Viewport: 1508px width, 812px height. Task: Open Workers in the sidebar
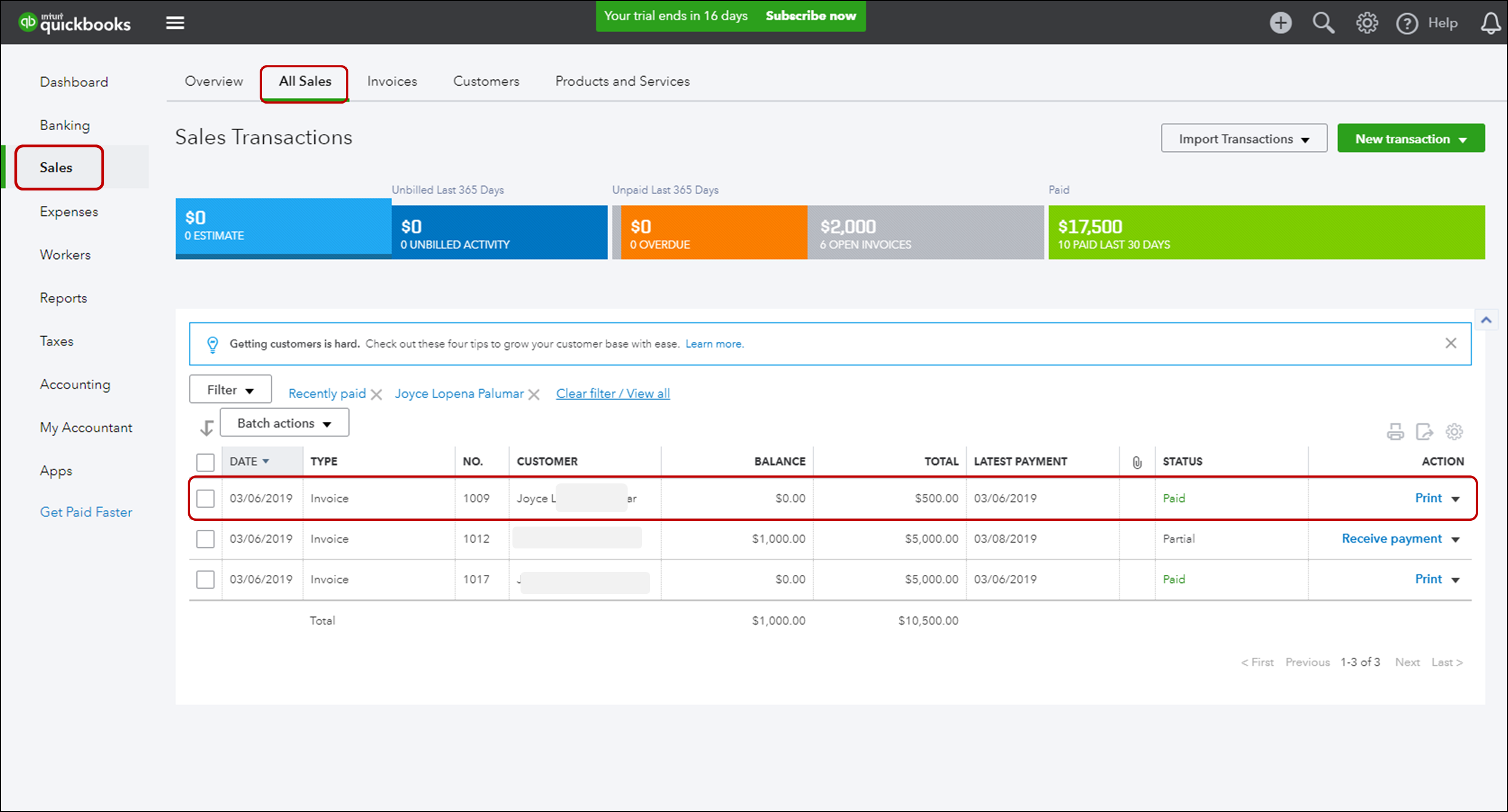(65, 255)
